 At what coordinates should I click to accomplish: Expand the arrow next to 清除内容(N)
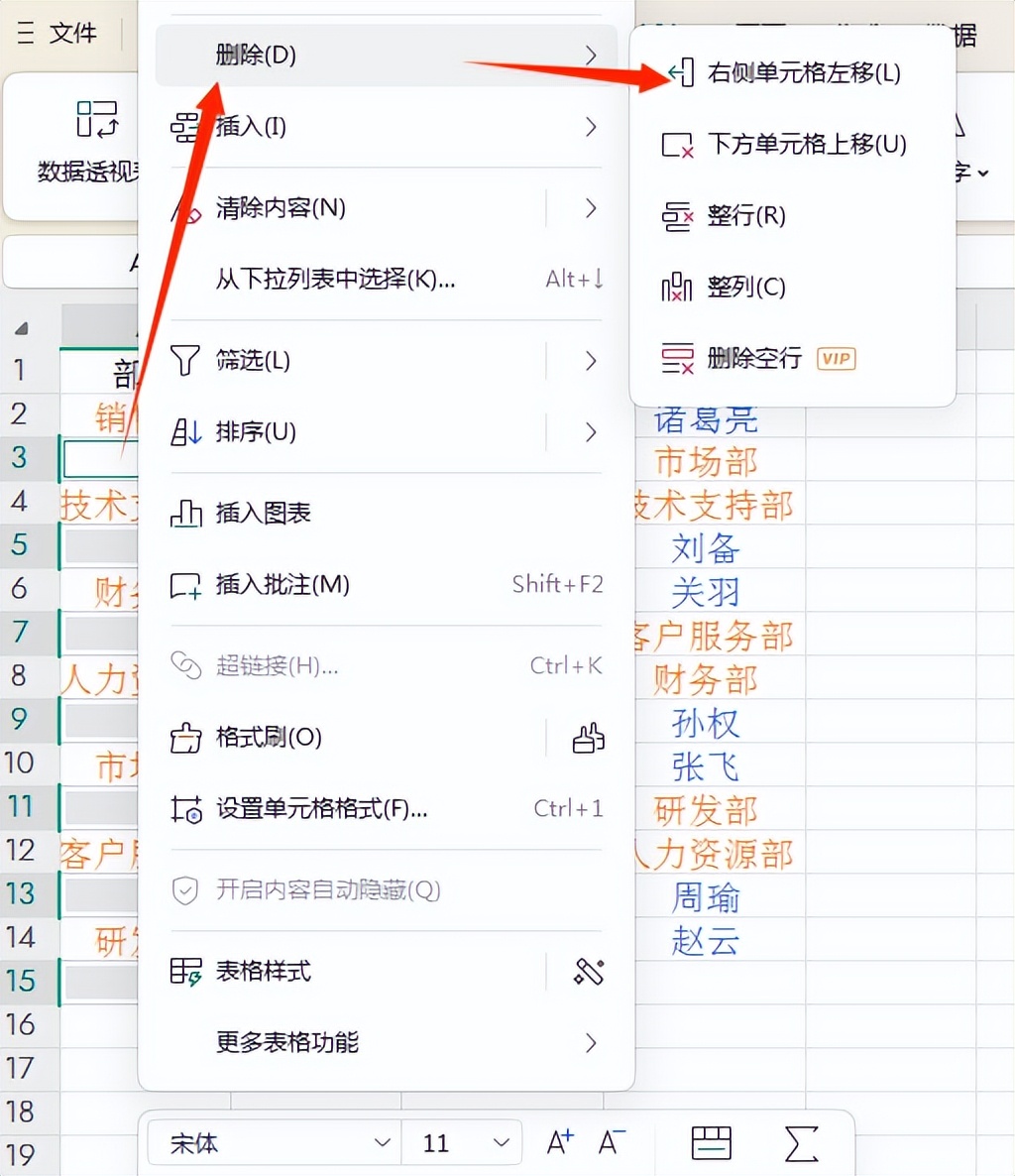[x=591, y=208]
